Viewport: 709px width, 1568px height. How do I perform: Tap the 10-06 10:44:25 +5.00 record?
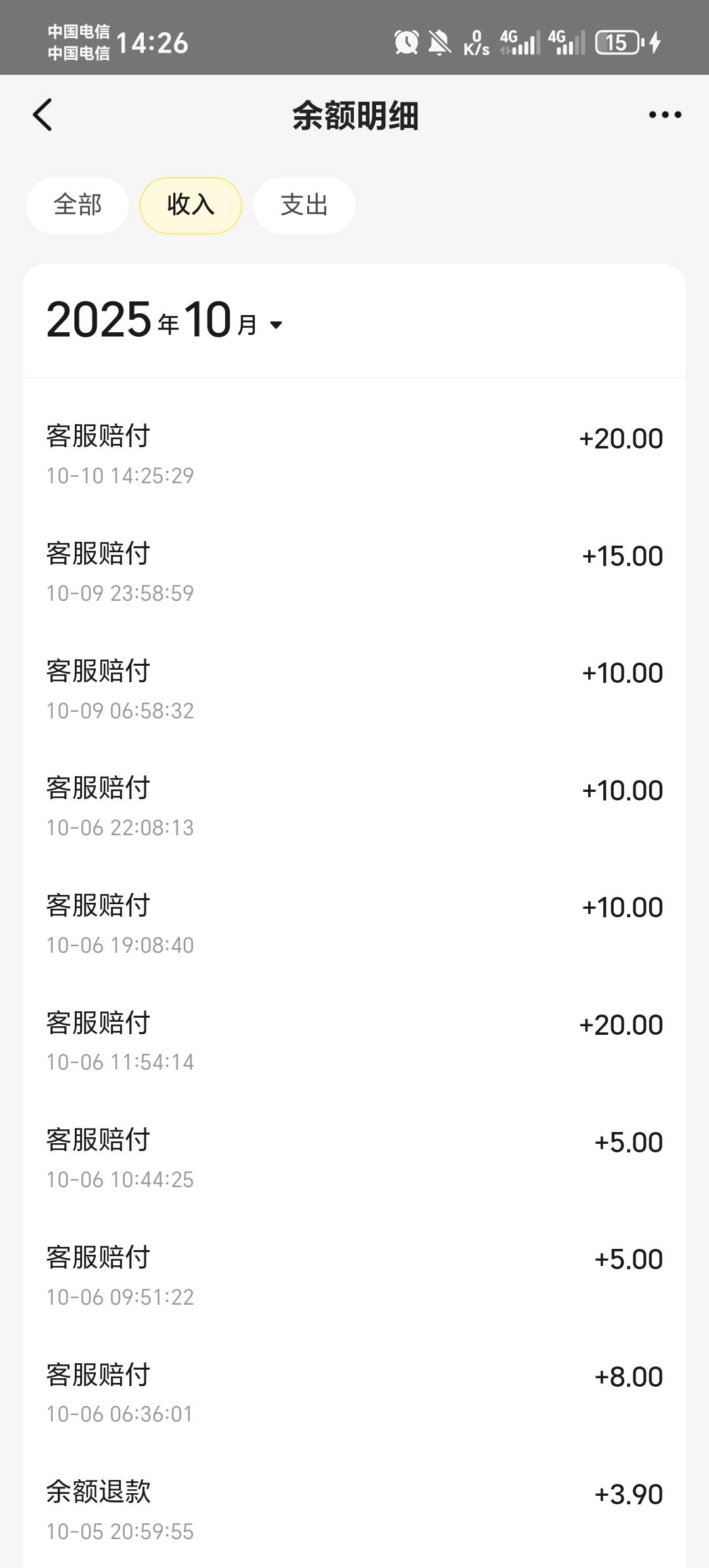click(x=354, y=1158)
